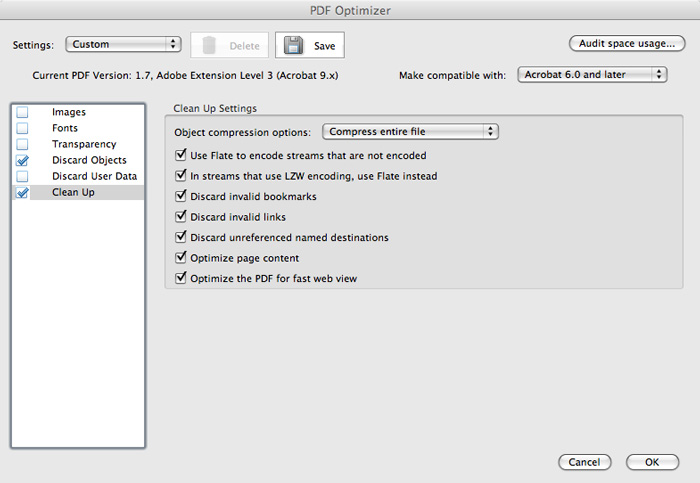The height and width of the screenshot is (483, 700).
Task: Click the floppy disk Save icon
Action: 291,45
